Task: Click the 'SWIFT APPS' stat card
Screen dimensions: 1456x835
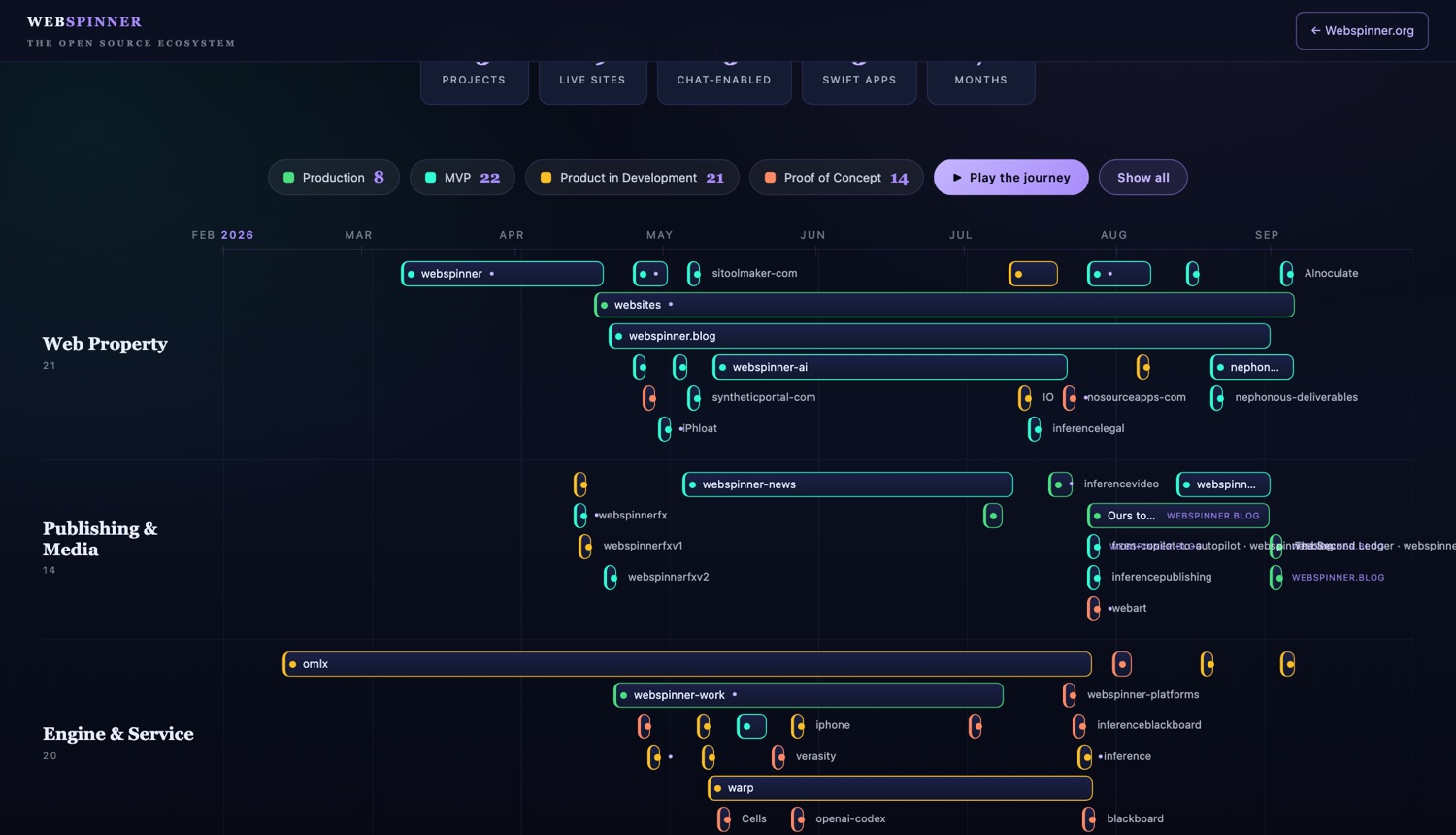Action: click(x=859, y=82)
